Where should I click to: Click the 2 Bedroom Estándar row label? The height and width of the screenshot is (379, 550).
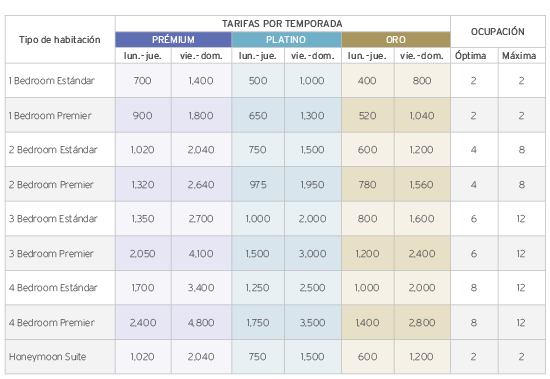[x=53, y=150]
